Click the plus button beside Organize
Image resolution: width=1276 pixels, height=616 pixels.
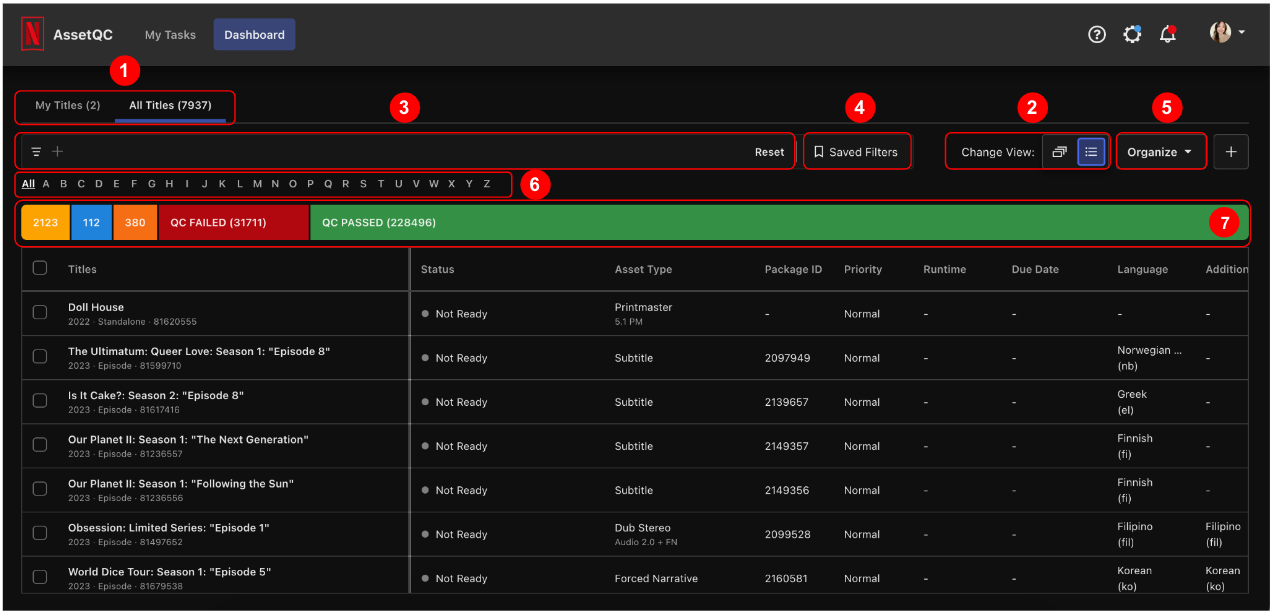[1231, 152]
